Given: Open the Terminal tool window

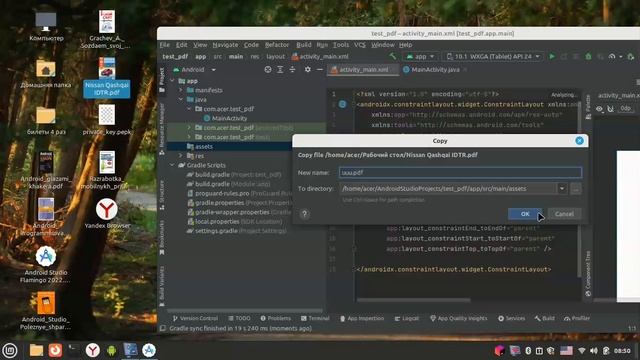Looking at the screenshot, I should [315, 318].
